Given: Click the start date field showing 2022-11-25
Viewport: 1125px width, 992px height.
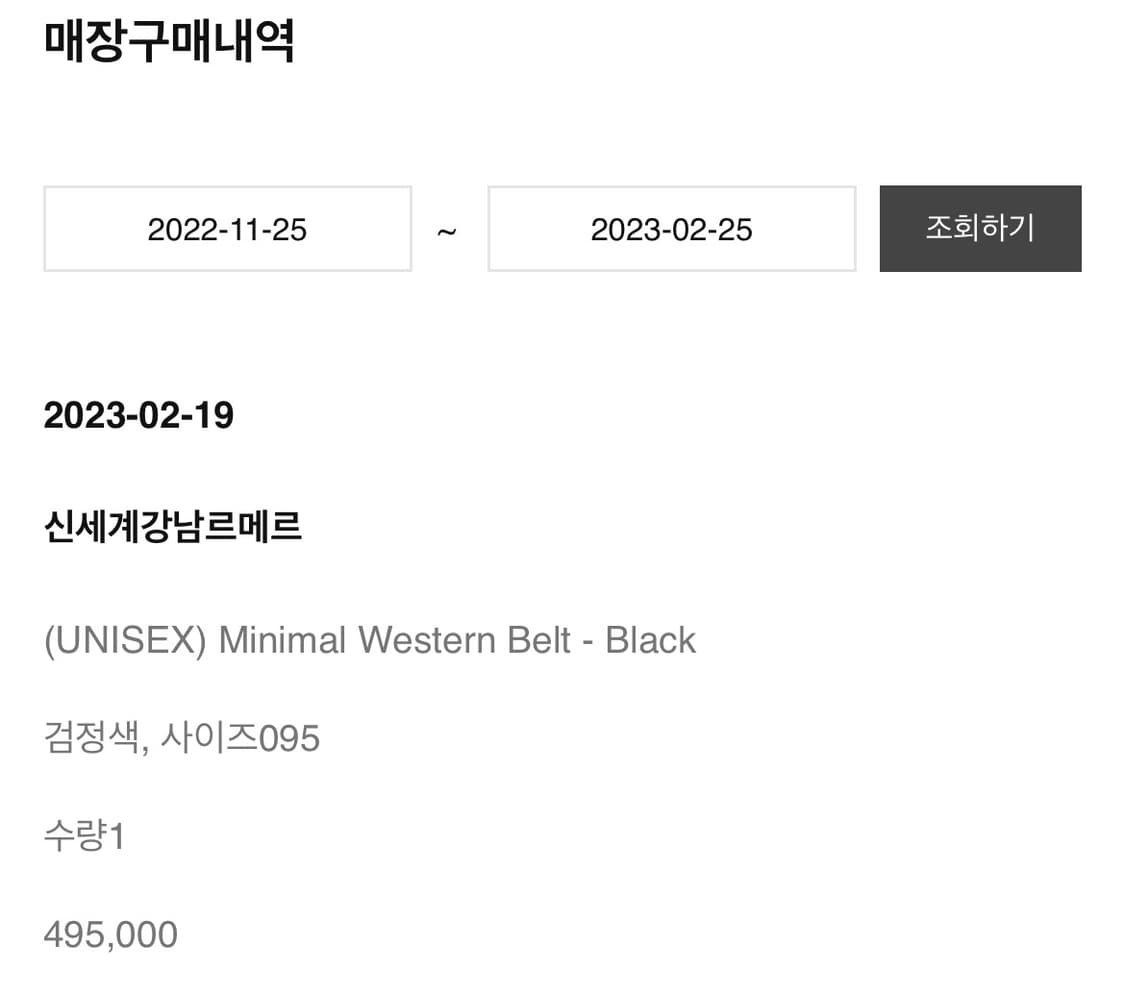Looking at the screenshot, I should click(227, 228).
